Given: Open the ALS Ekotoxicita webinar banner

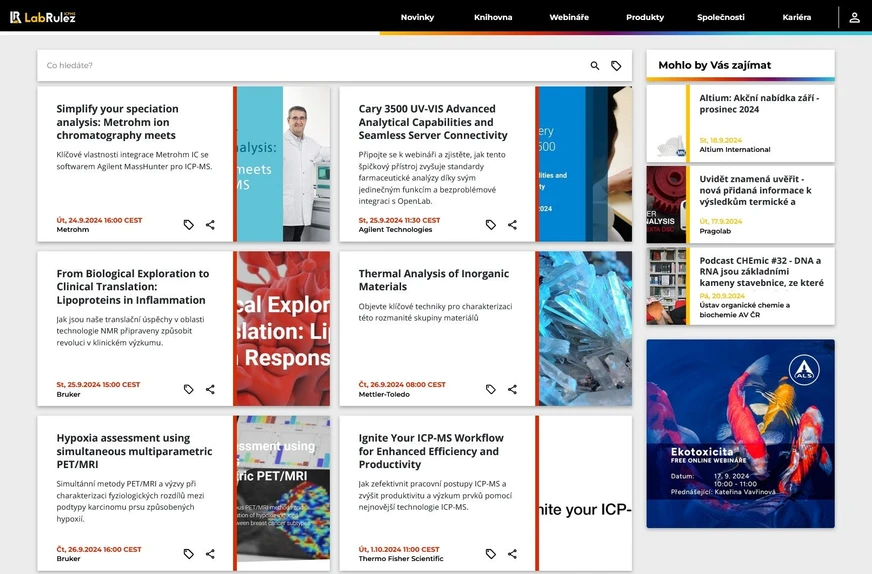Looking at the screenshot, I should 740,434.
